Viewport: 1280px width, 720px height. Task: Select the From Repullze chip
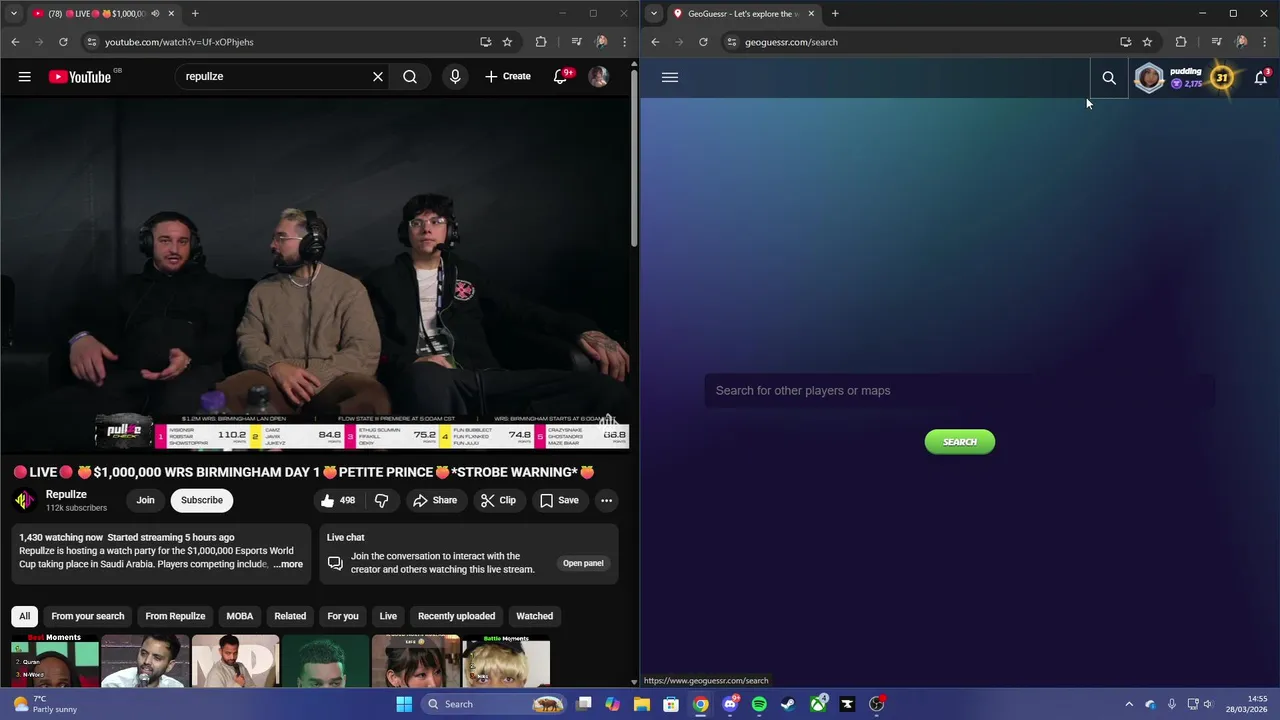tap(175, 616)
